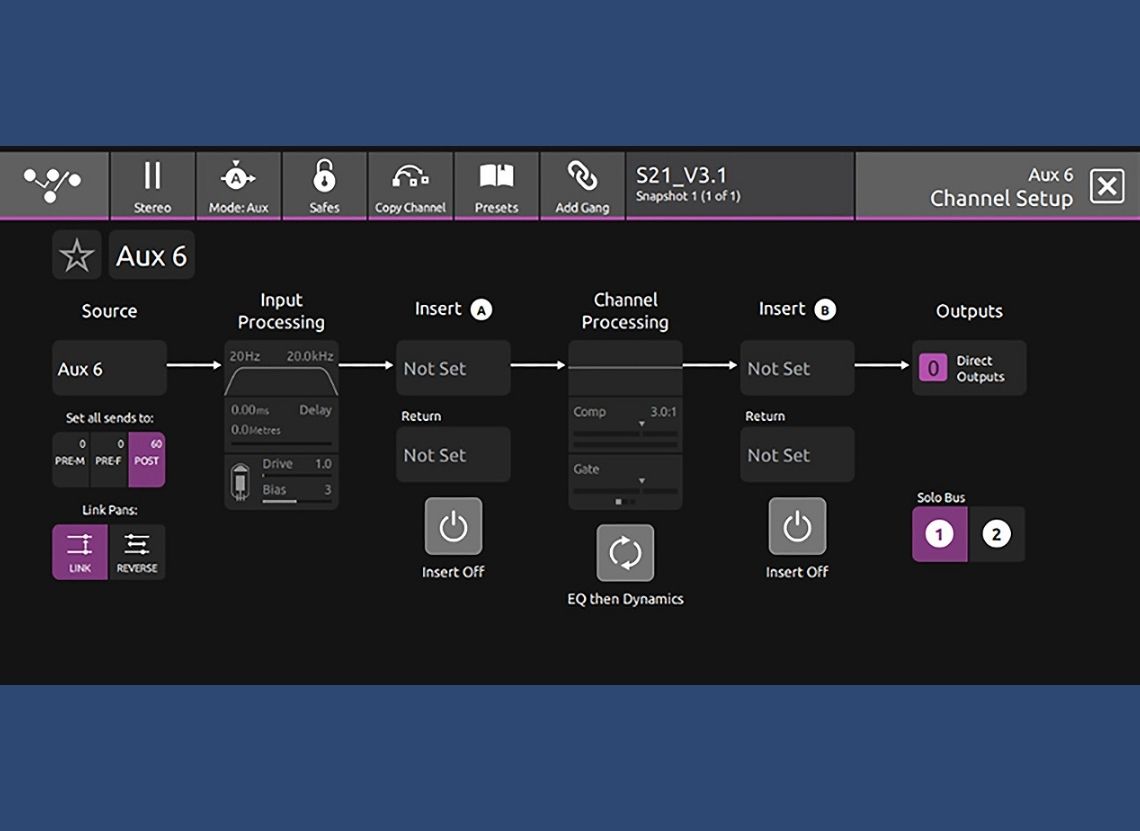Viewport: 1140px width, 831px height.
Task: Open the Source Aux 6 selector
Action: click(x=109, y=368)
